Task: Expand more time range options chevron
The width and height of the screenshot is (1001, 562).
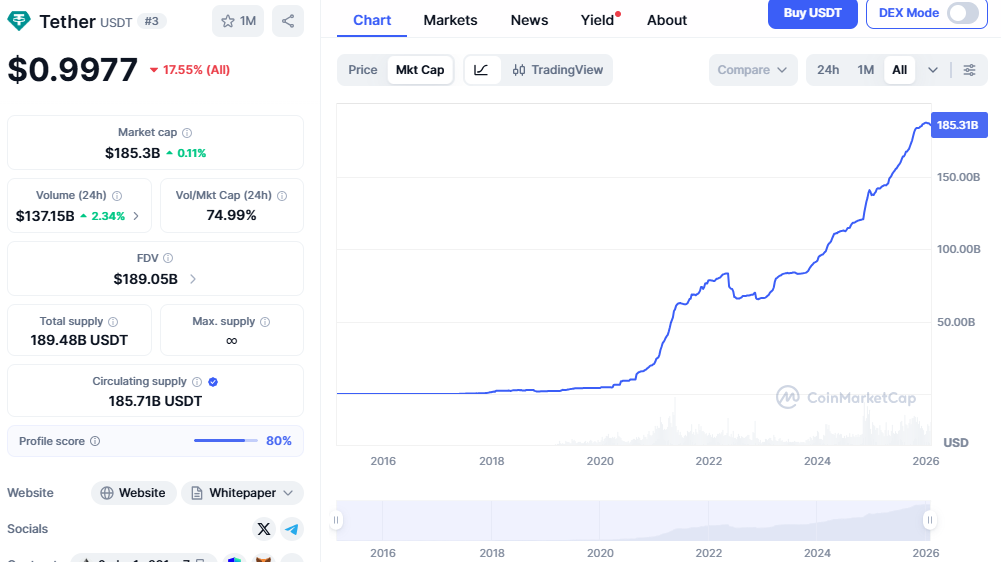Action: click(933, 70)
